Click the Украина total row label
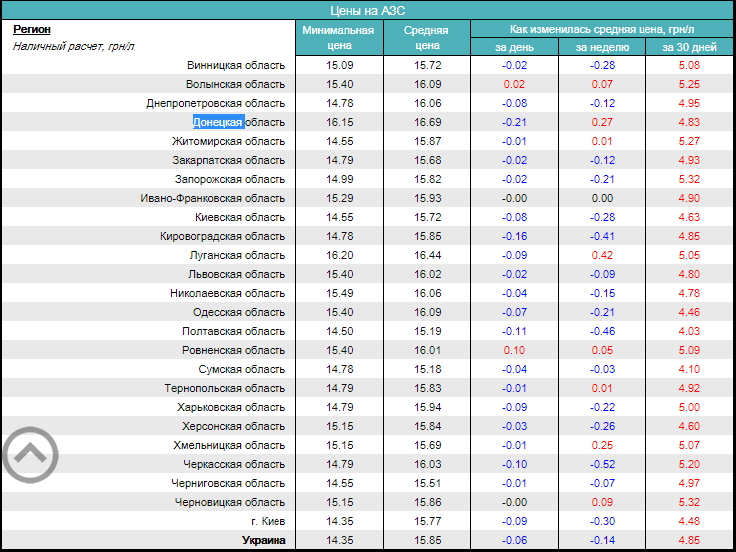 point(263,540)
